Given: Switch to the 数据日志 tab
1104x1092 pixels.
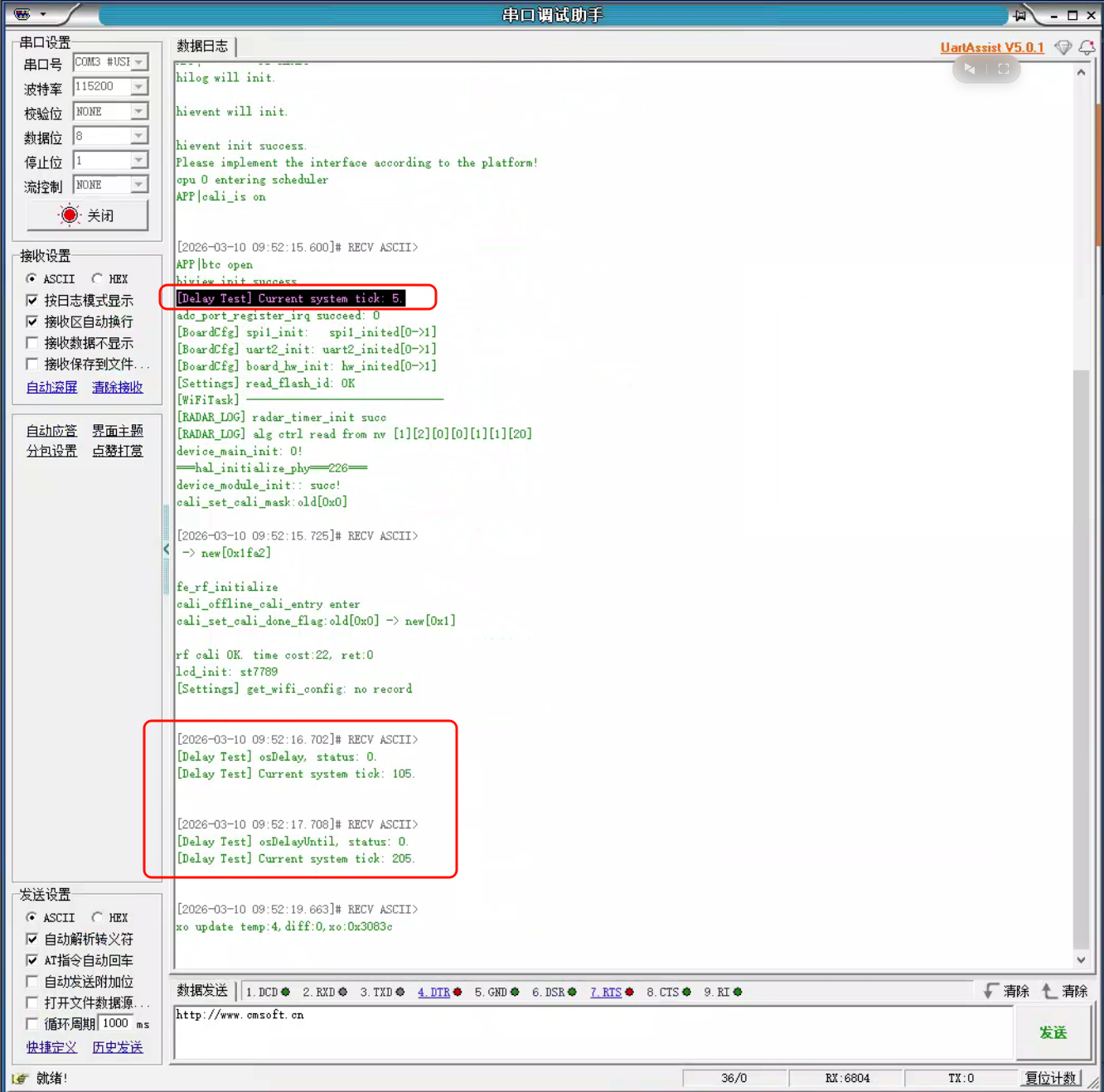Looking at the screenshot, I should point(203,46).
